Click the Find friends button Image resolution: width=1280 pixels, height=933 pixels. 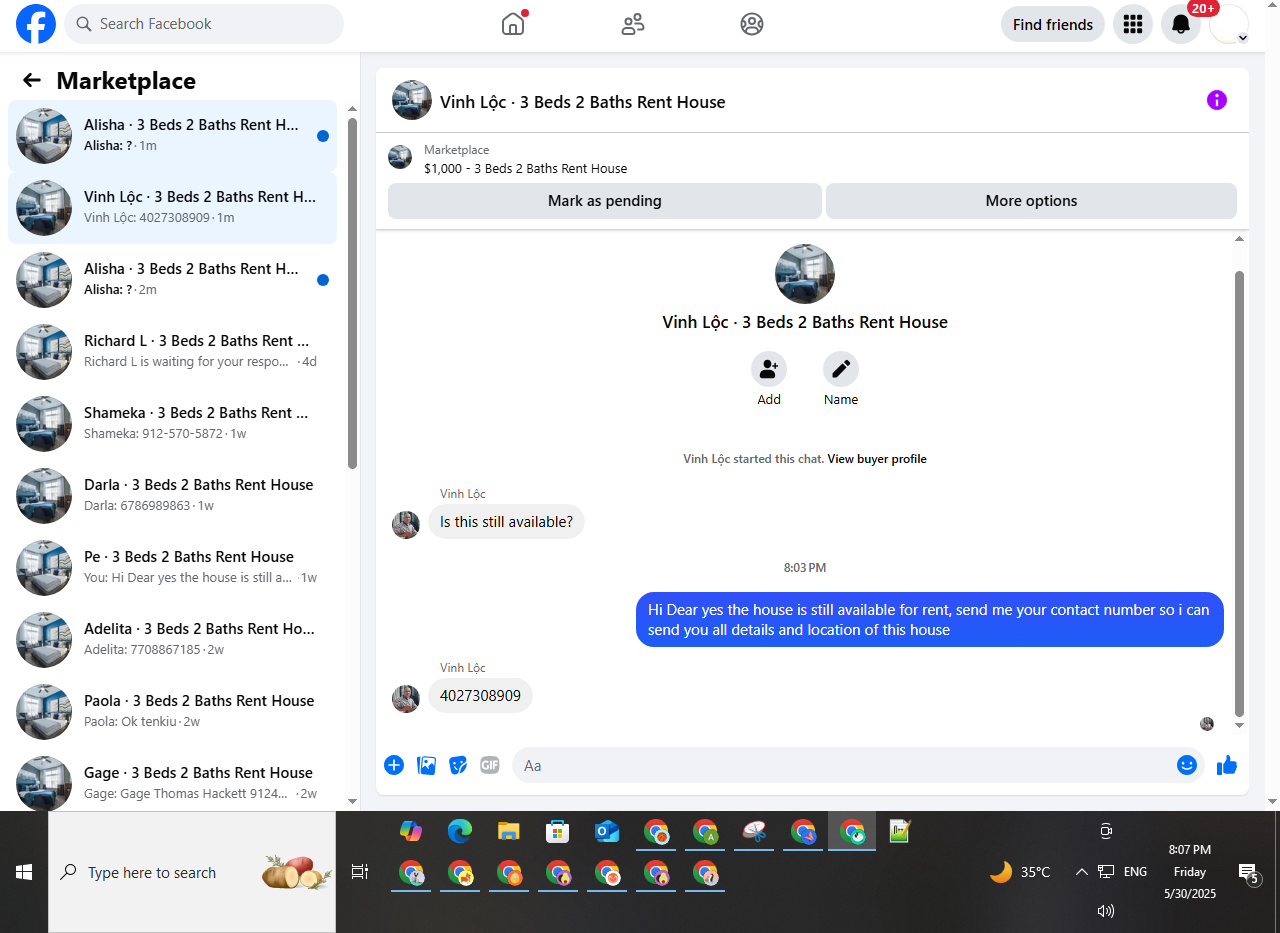pyautogui.click(x=1053, y=24)
